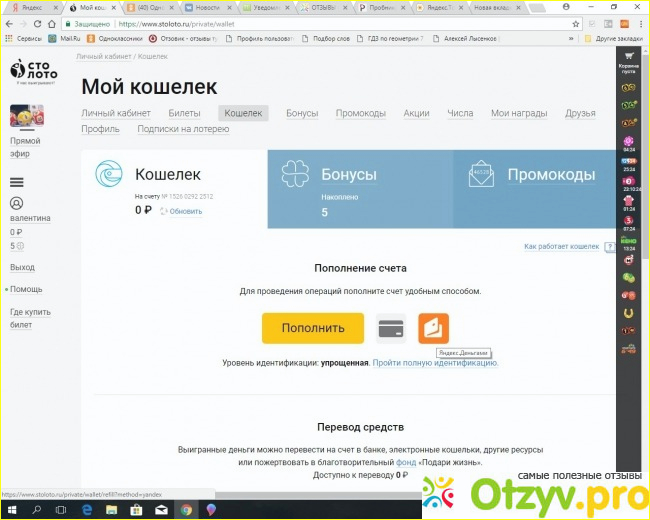Viewport: 650px width, 520px height.
Task: Switch to the Бонусы tab
Action: (x=302, y=114)
